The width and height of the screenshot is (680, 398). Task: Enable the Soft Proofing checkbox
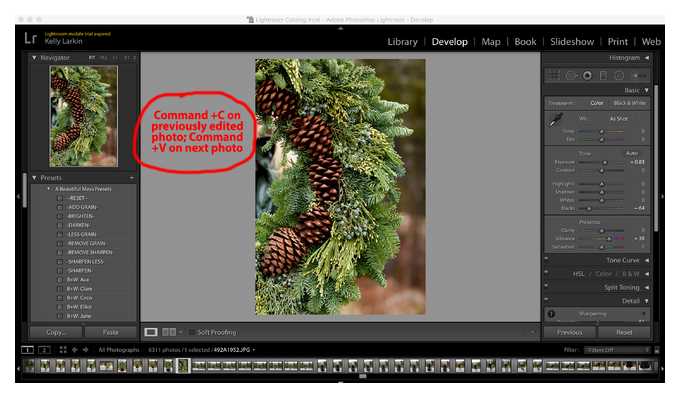coord(192,332)
